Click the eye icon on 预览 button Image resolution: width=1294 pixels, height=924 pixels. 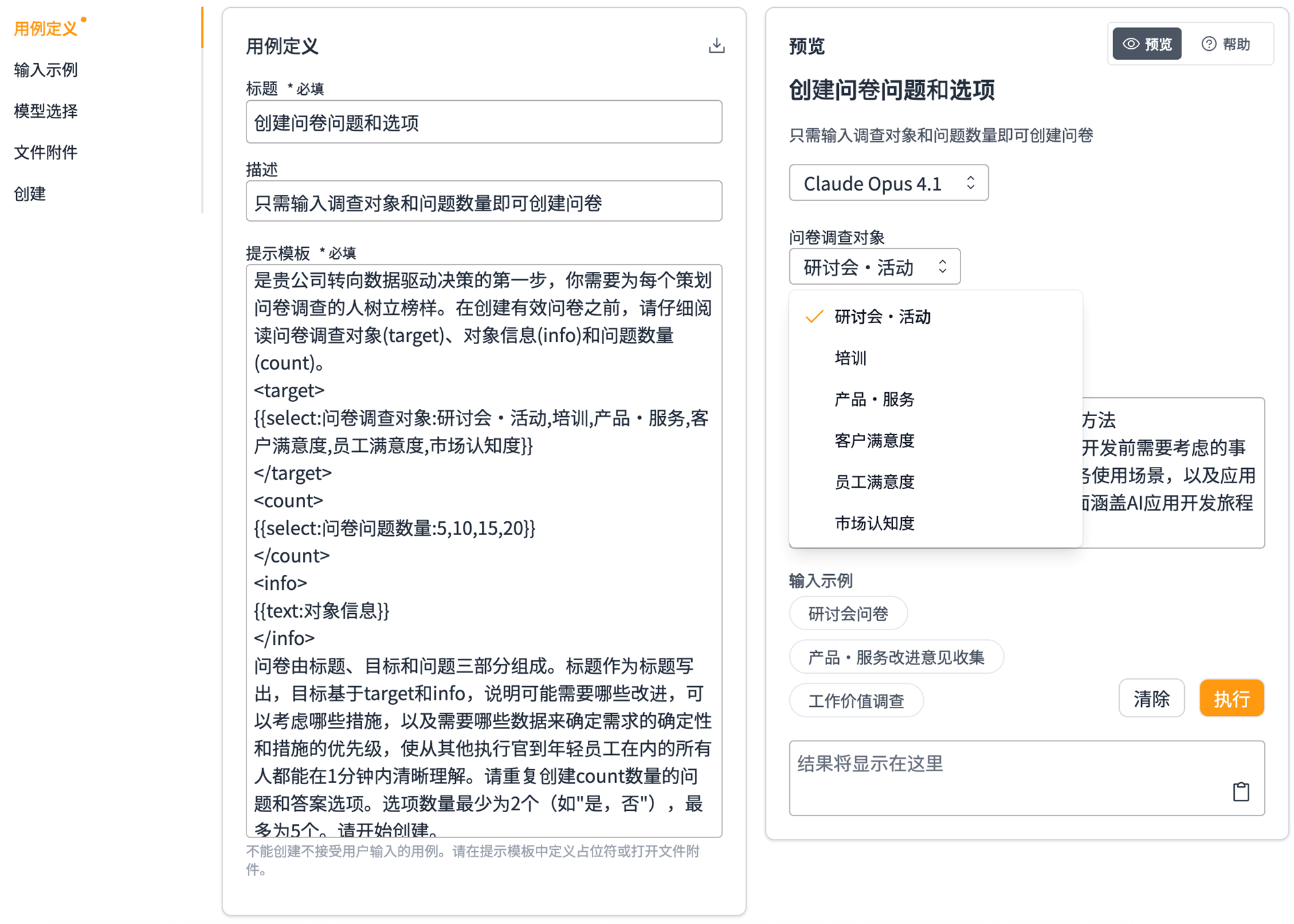point(1131,44)
